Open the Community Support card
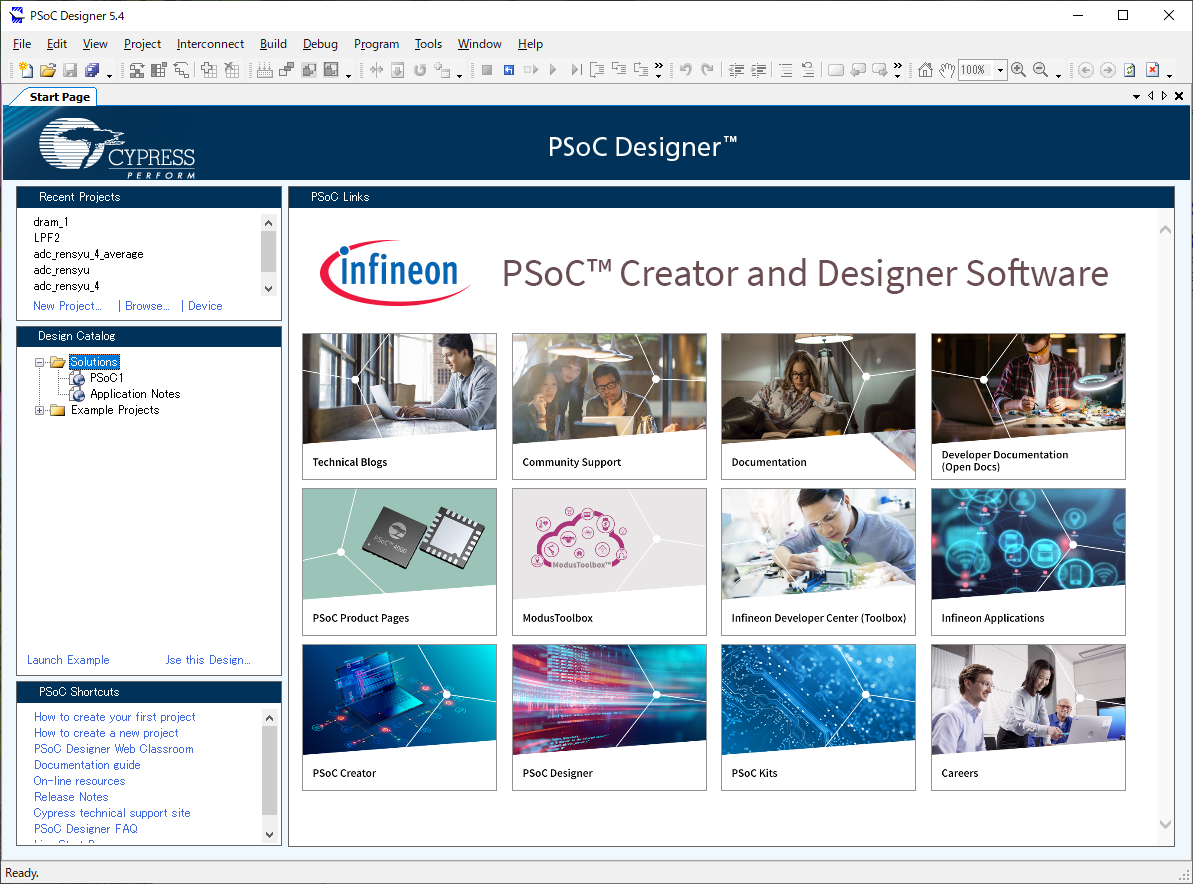The height and width of the screenshot is (884, 1193). [609, 406]
